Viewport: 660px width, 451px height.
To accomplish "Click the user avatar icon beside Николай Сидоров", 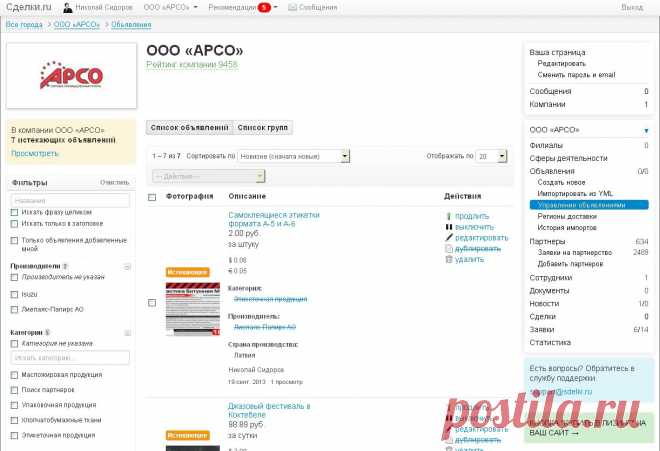I will point(67,8).
